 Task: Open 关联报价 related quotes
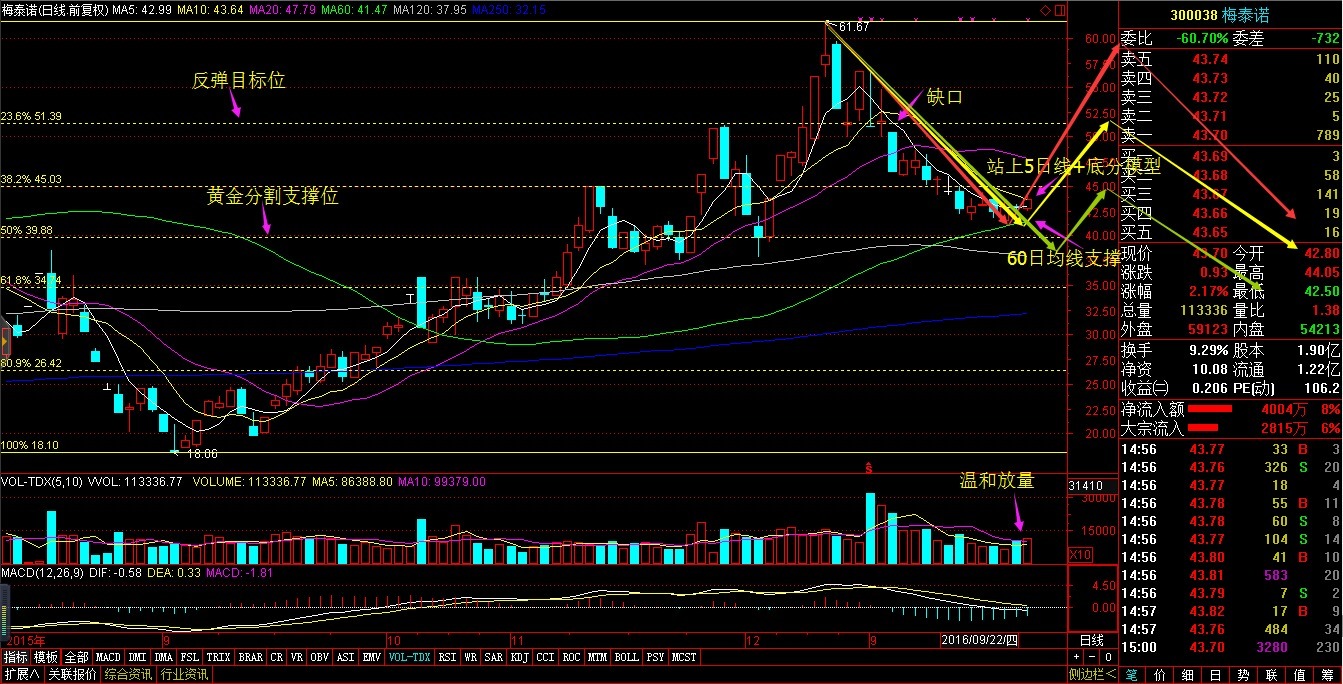72,675
